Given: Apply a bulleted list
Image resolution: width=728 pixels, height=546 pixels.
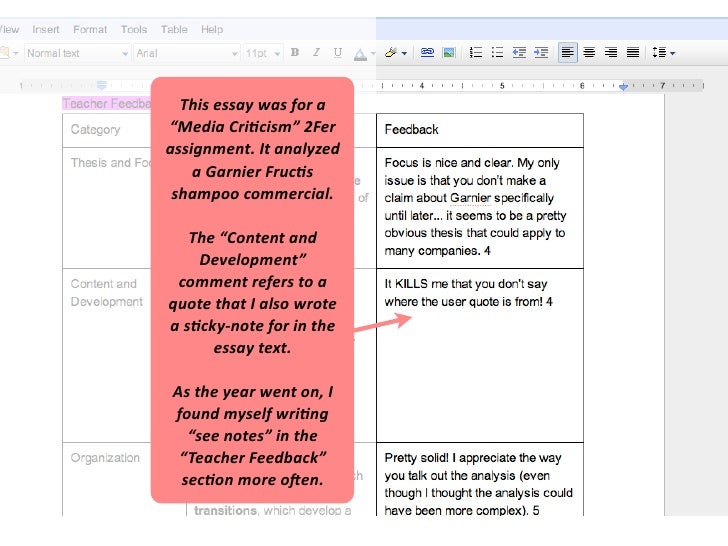Looking at the screenshot, I should coord(497,52).
